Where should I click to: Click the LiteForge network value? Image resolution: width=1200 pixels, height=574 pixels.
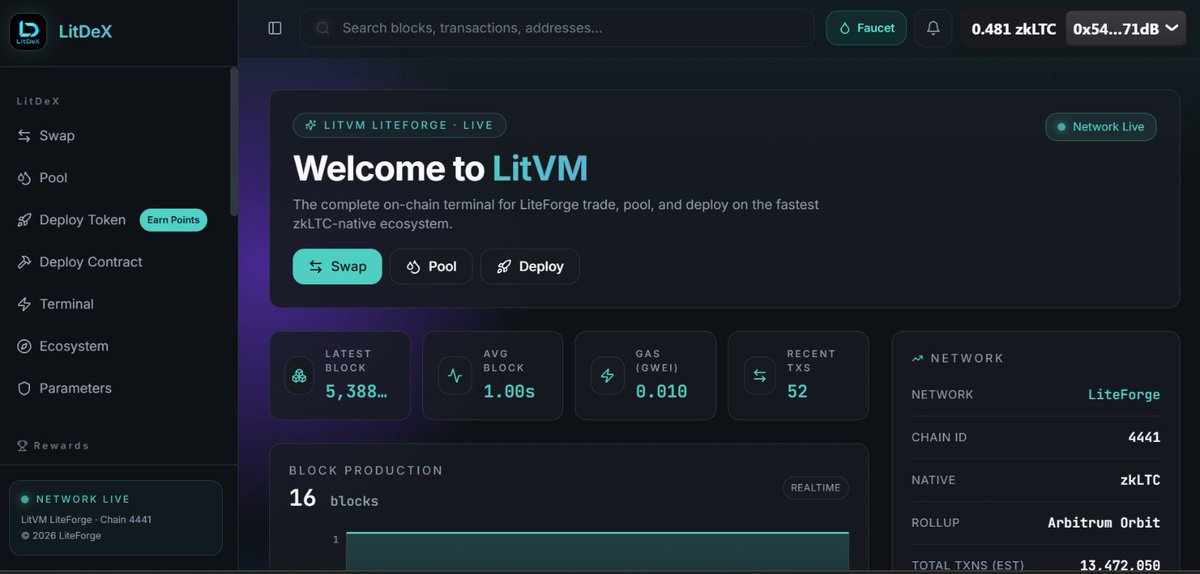click(x=1124, y=395)
